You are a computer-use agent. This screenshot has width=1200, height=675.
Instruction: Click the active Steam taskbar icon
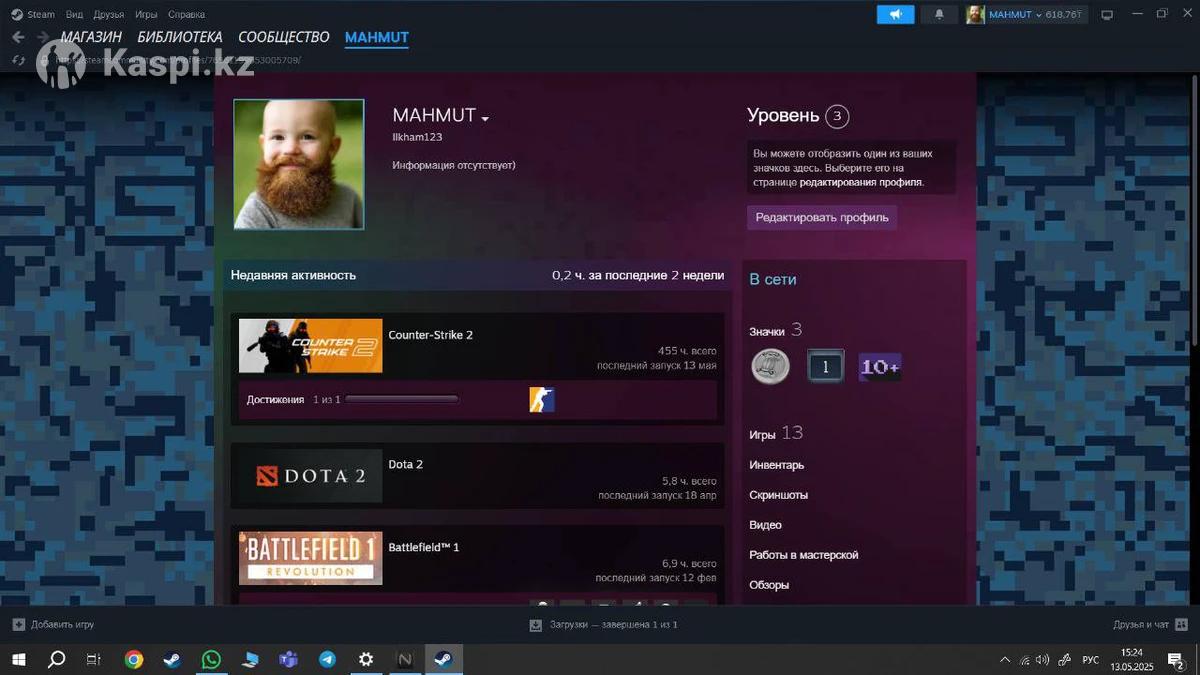[443, 659]
